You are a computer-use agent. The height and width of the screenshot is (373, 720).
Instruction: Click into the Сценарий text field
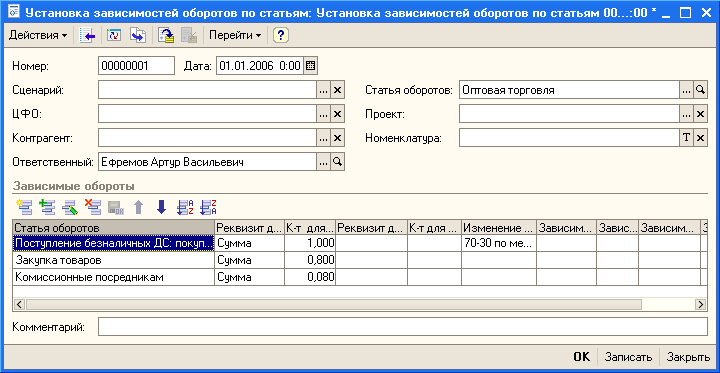207,90
